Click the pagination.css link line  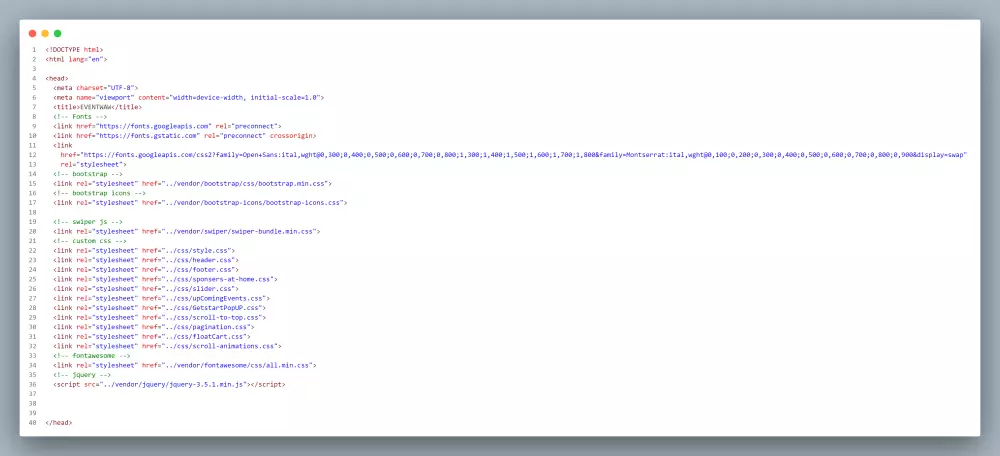(154, 327)
